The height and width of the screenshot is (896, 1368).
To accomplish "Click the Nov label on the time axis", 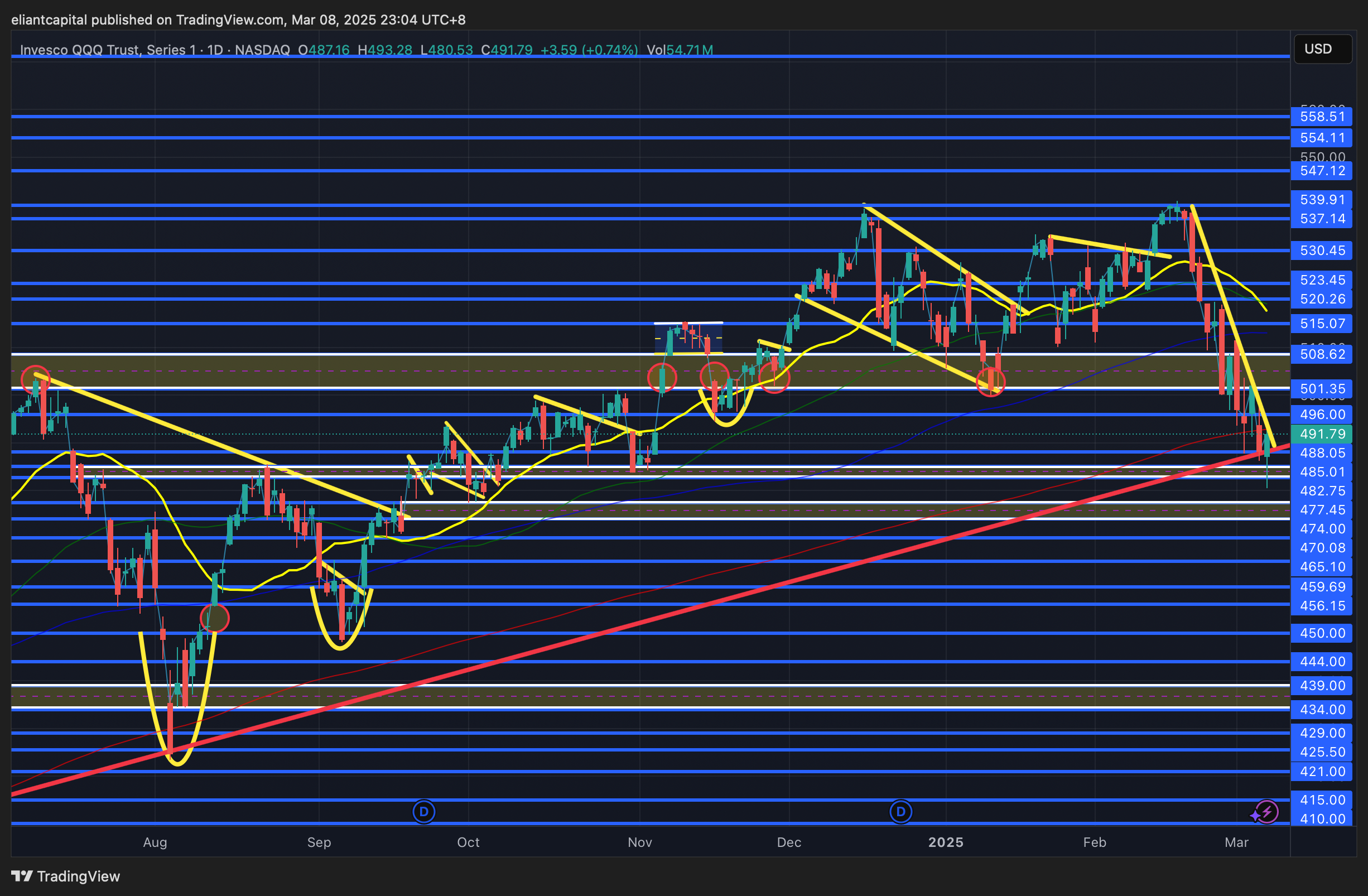I will click(640, 842).
